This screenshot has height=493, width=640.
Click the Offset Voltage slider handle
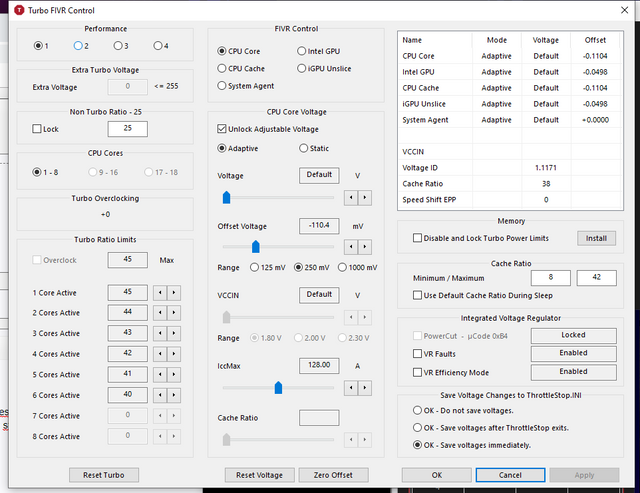click(255, 246)
